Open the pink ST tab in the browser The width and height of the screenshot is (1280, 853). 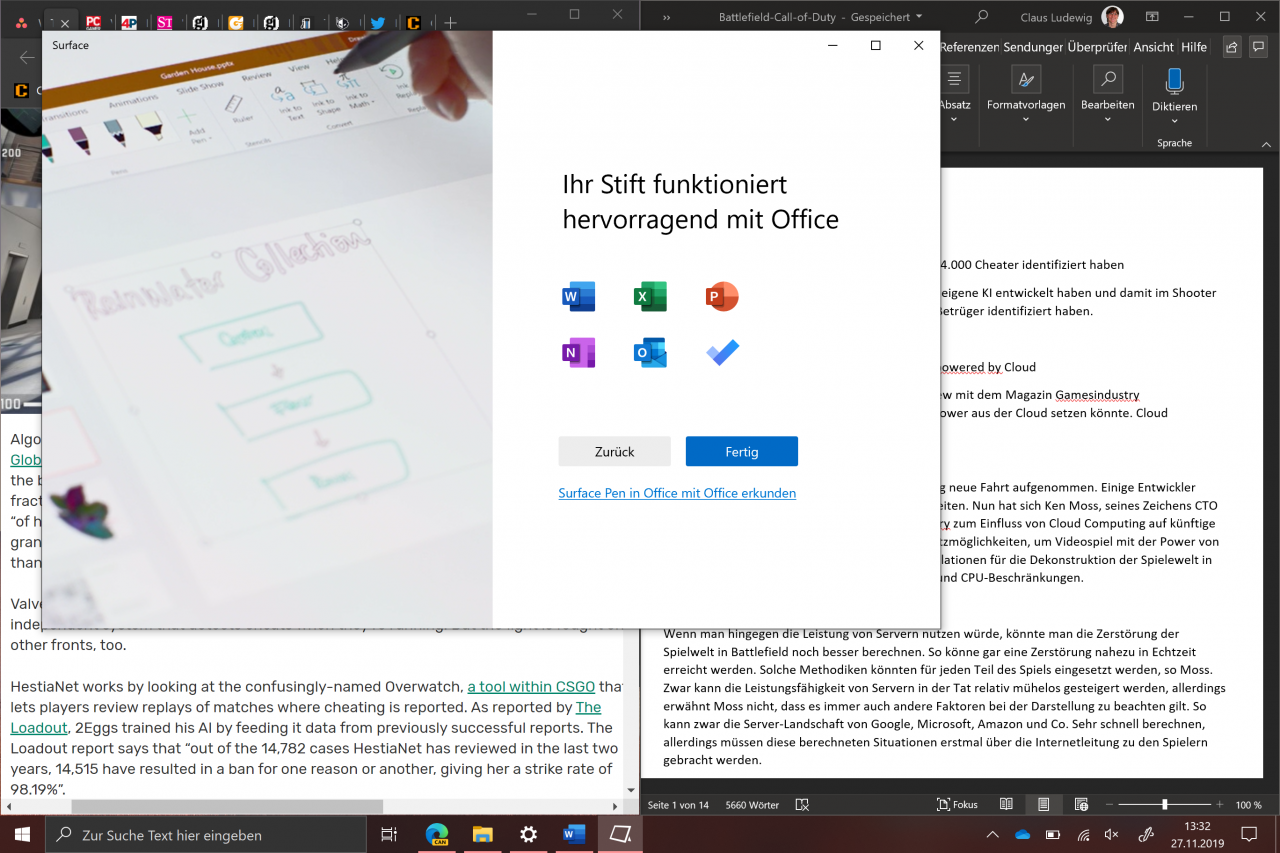[x=165, y=22]
